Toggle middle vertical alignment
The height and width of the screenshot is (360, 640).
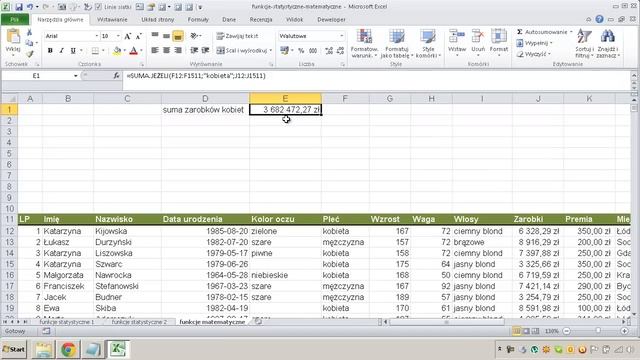click(166, 36)
